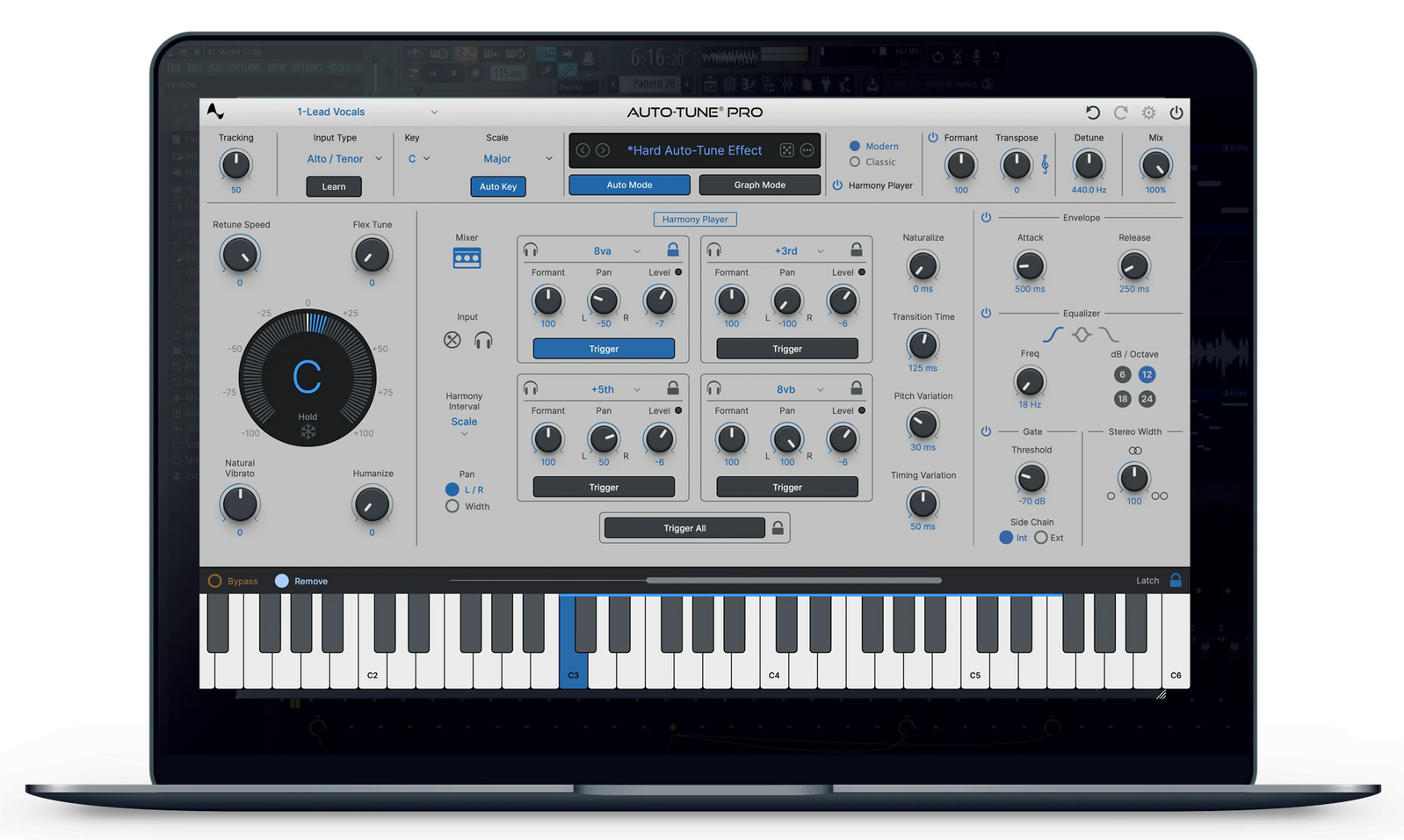The width and height of the screenshot is (1404, 840).
Task: Click the Auto Key button
Action: [498, 186]
